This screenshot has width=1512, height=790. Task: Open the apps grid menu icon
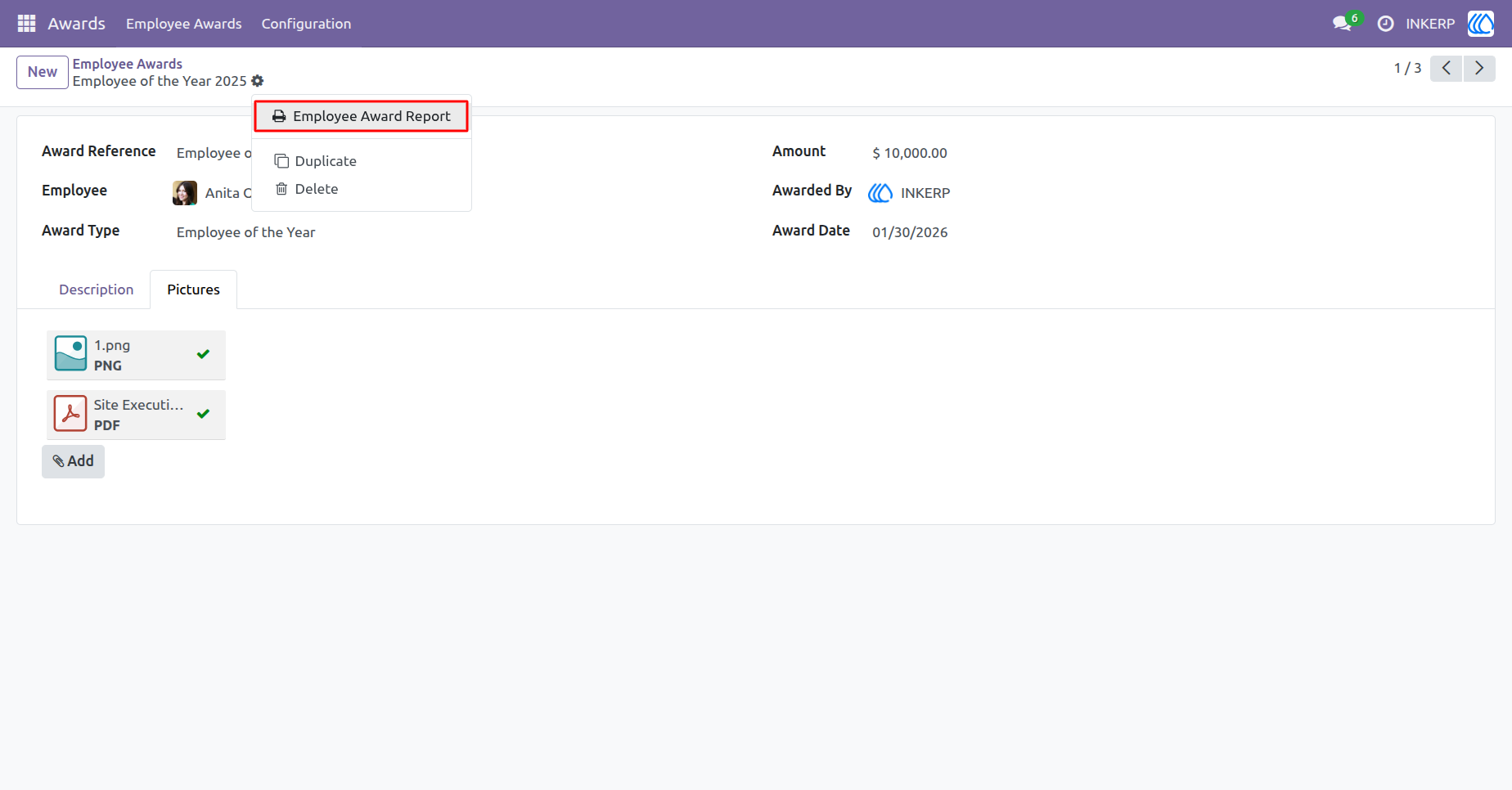point(26,24)
